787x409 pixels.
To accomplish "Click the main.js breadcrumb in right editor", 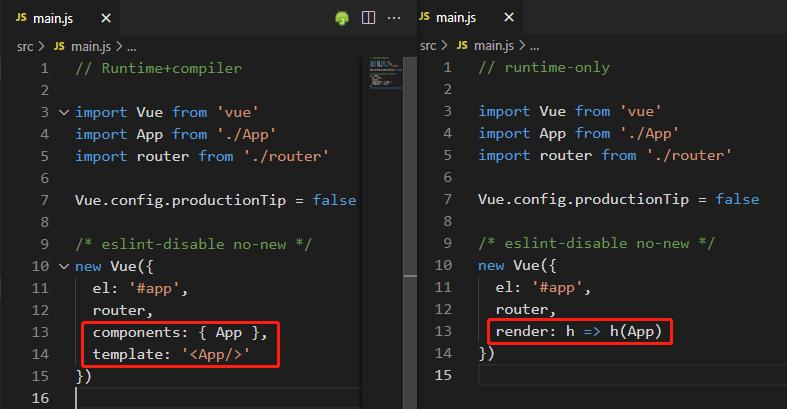I will [x=493, y=46].
